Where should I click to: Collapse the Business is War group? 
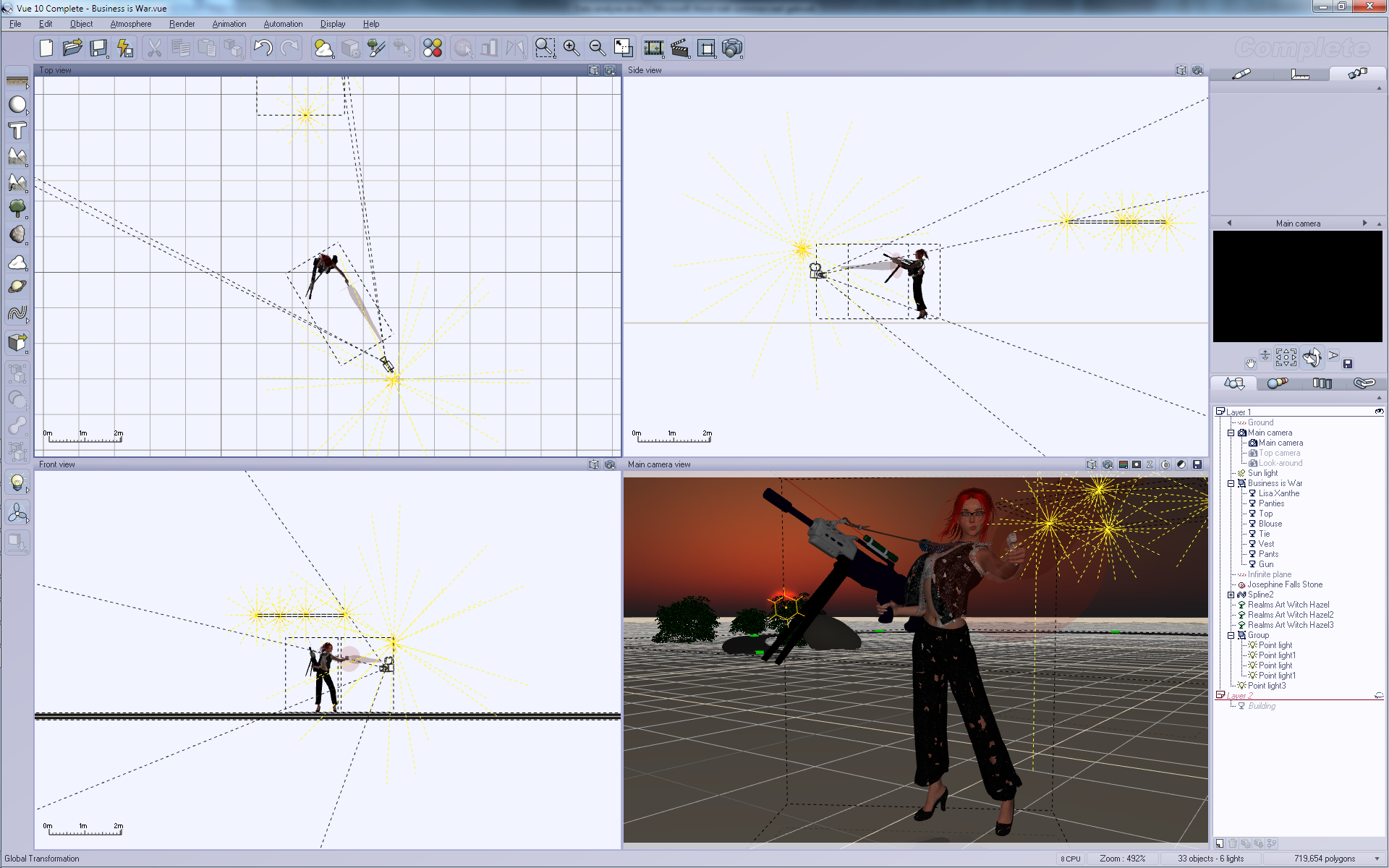tap(1231, 483)
